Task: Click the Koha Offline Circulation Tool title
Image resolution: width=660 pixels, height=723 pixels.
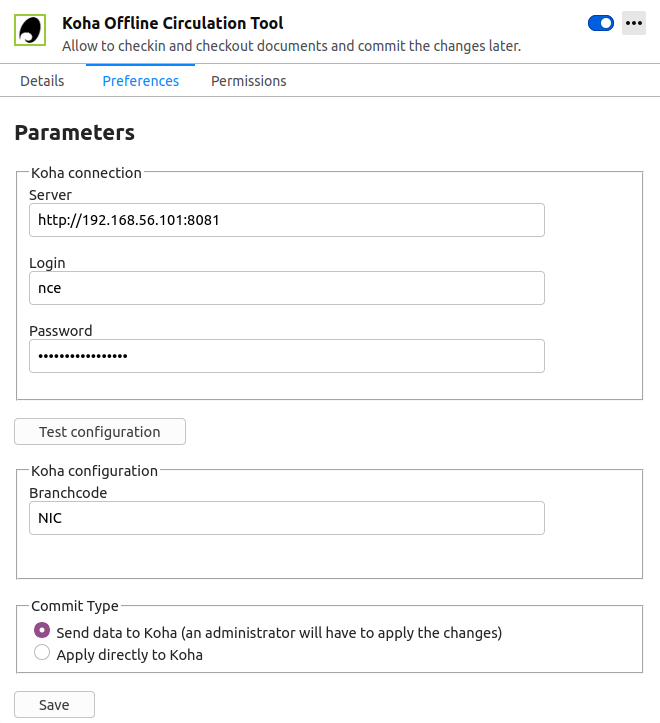Action: pyautogui.click(x=172, y=23)
